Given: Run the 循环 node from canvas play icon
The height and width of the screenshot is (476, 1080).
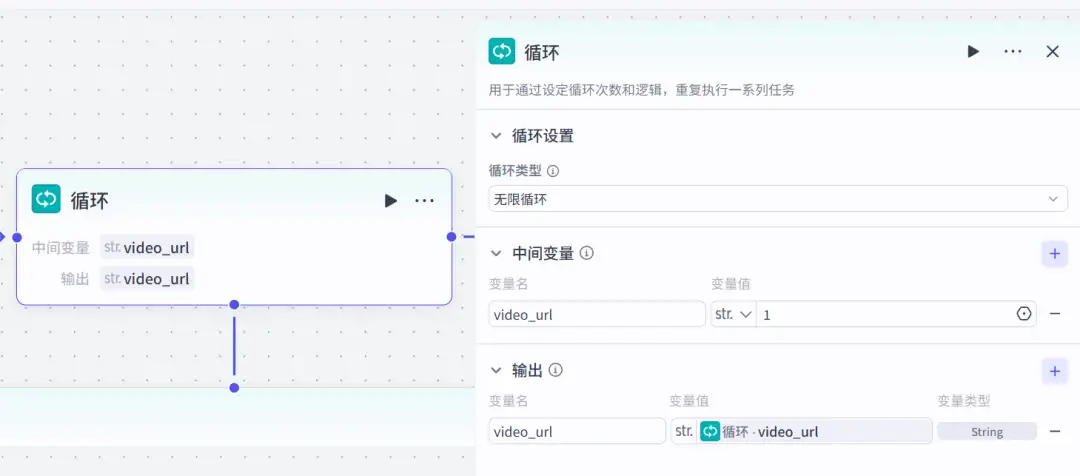Looking at the screenshot, I should click(x=391, y=200).
